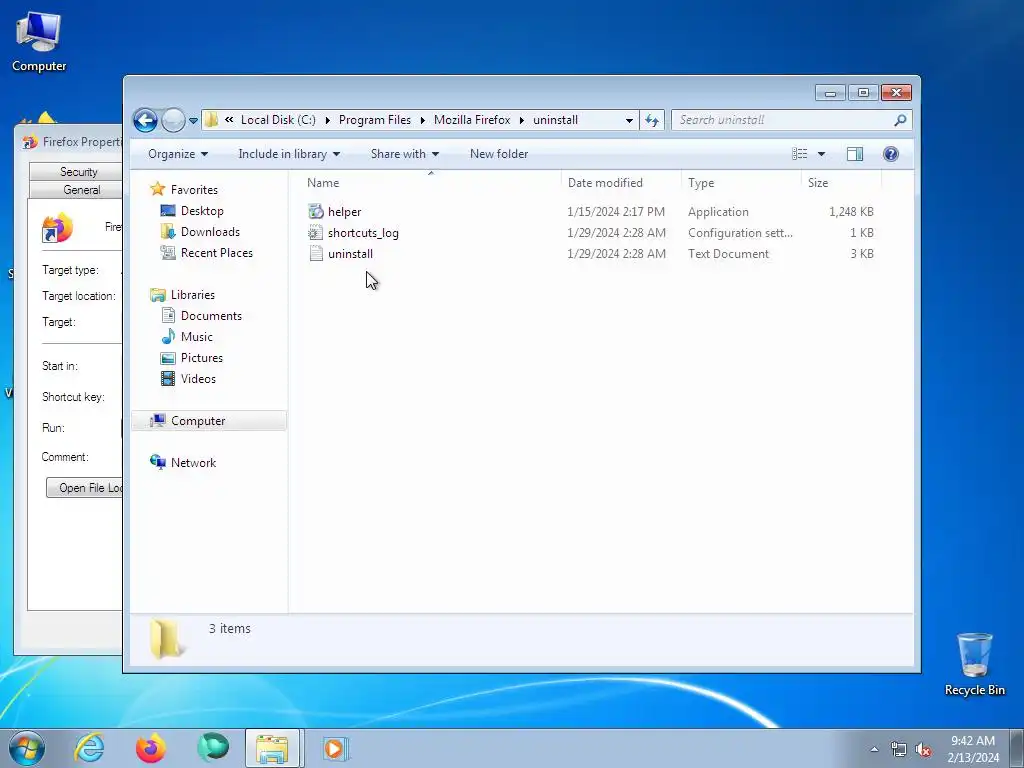The image size is (1024, 768).
Task: Click the green globe taskbar icon
Action: (x=213, y=748)
